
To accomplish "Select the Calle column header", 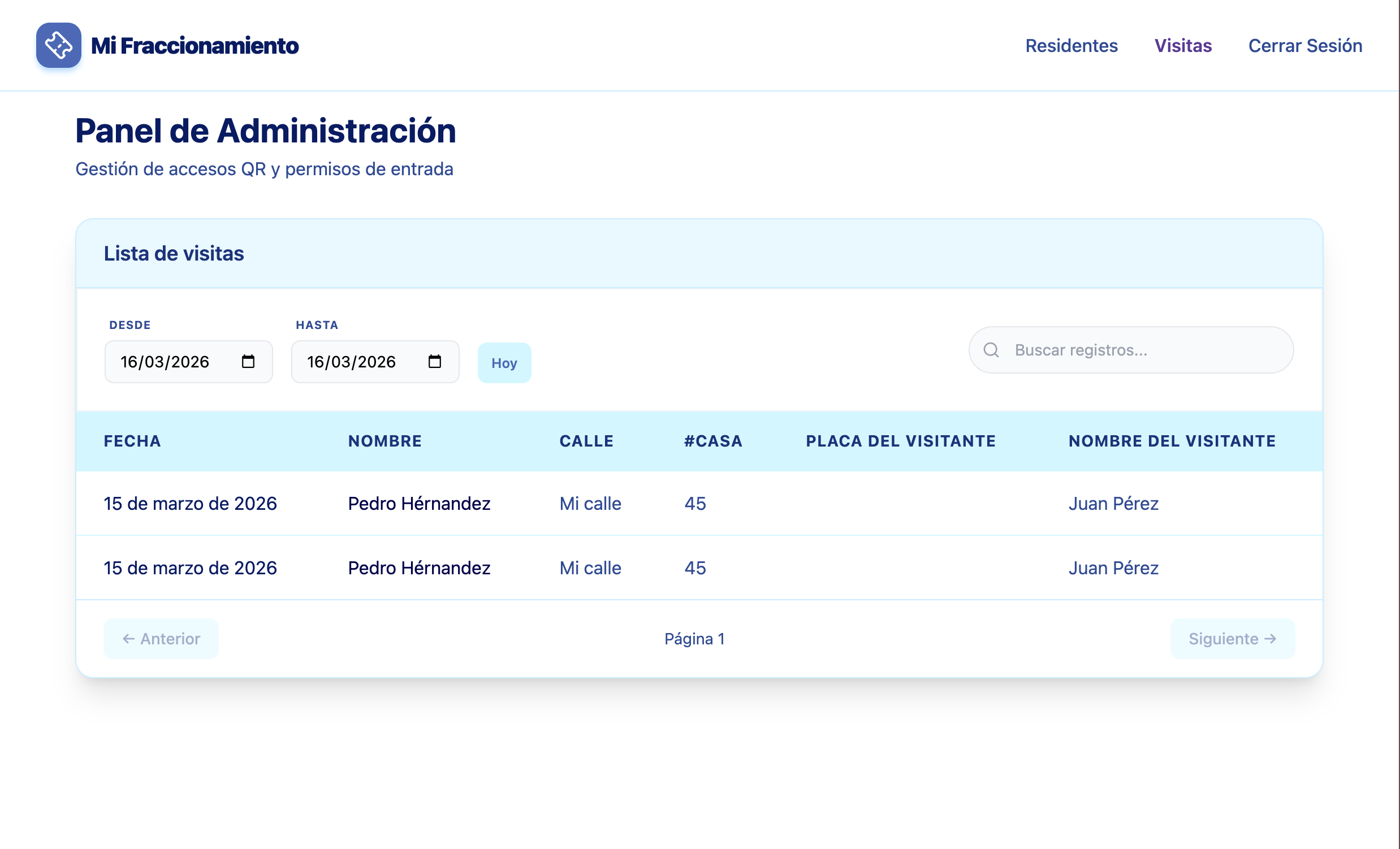I will click(586, 441).
